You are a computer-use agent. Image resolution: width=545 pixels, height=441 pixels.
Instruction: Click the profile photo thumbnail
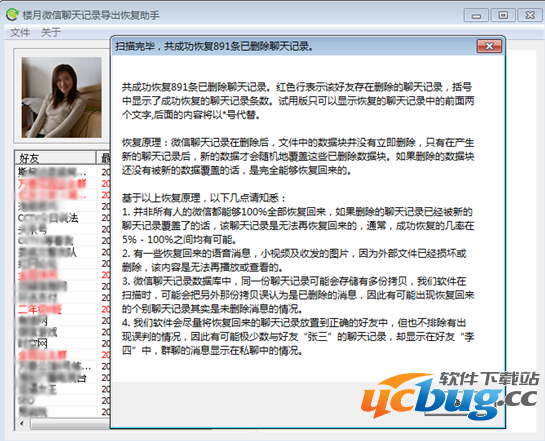pyautogui.click(x=62, y=97)
